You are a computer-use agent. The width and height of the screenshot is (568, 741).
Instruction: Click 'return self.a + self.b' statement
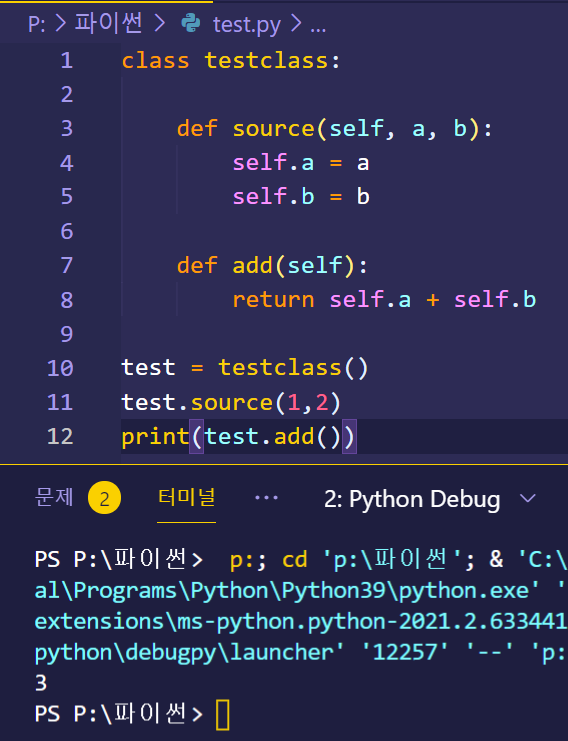[x=384, y=300]
